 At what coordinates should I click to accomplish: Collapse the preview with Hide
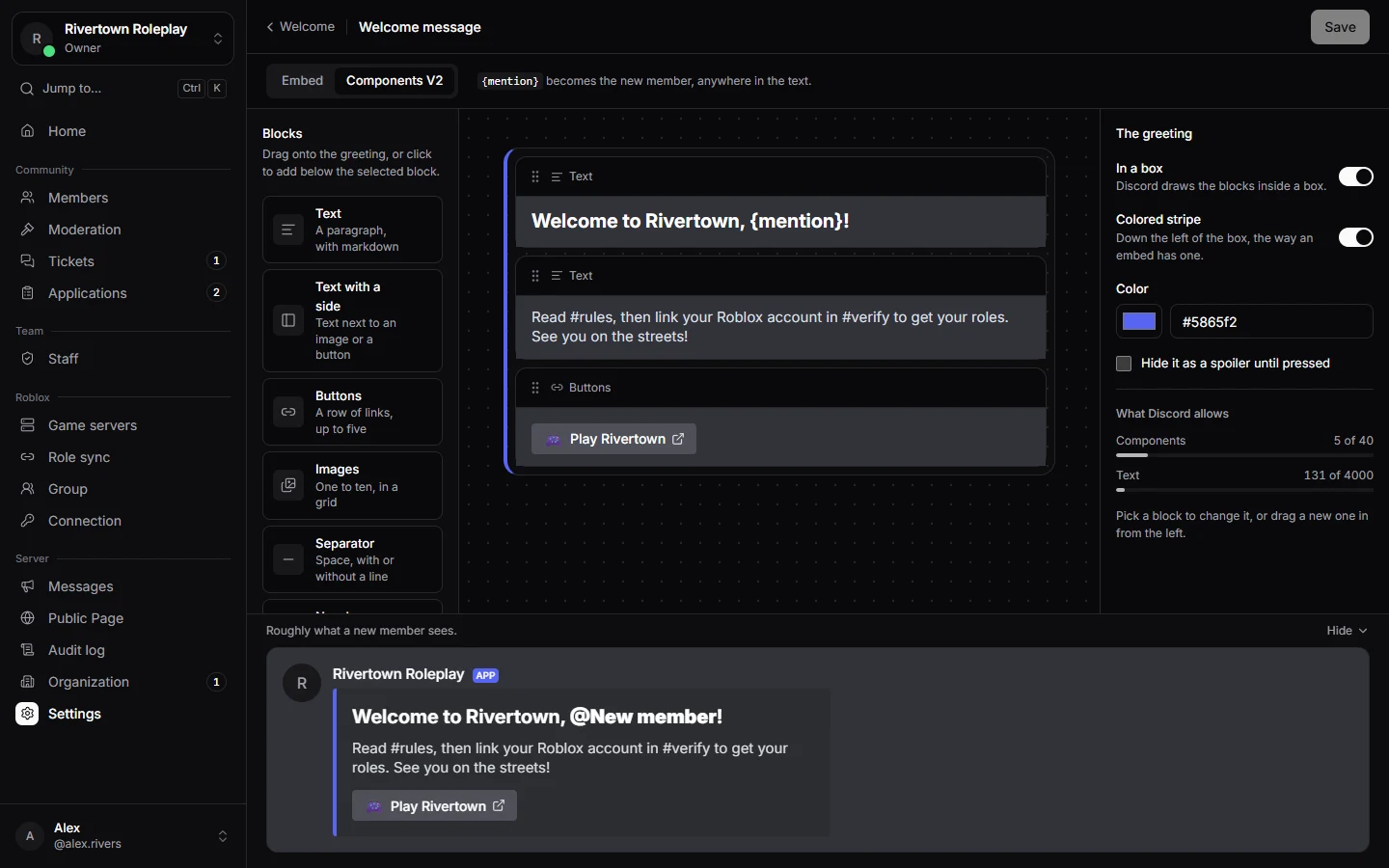(1347, 631)
